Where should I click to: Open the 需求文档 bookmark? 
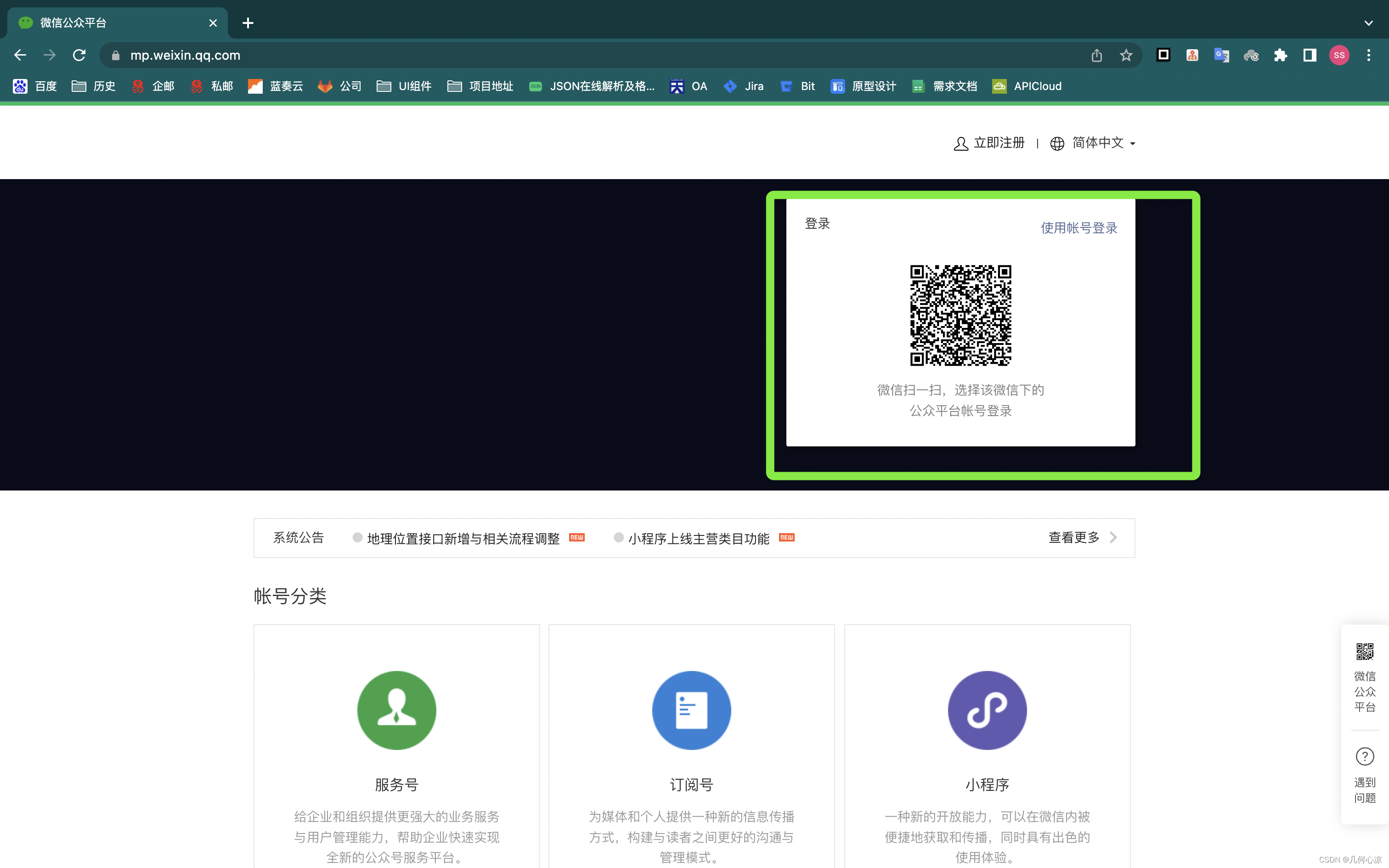944,86
